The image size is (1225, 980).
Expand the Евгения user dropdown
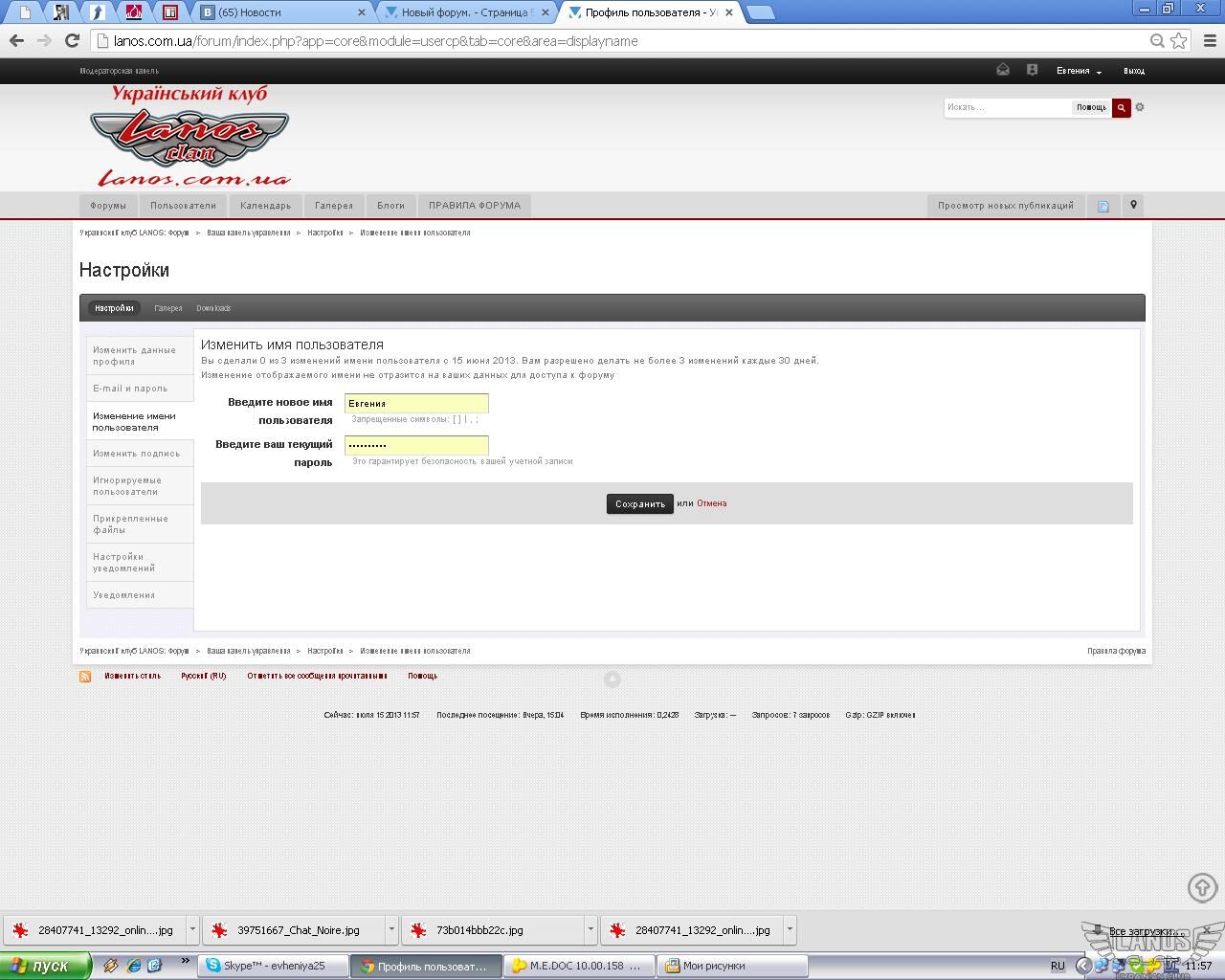(1079, 71)
